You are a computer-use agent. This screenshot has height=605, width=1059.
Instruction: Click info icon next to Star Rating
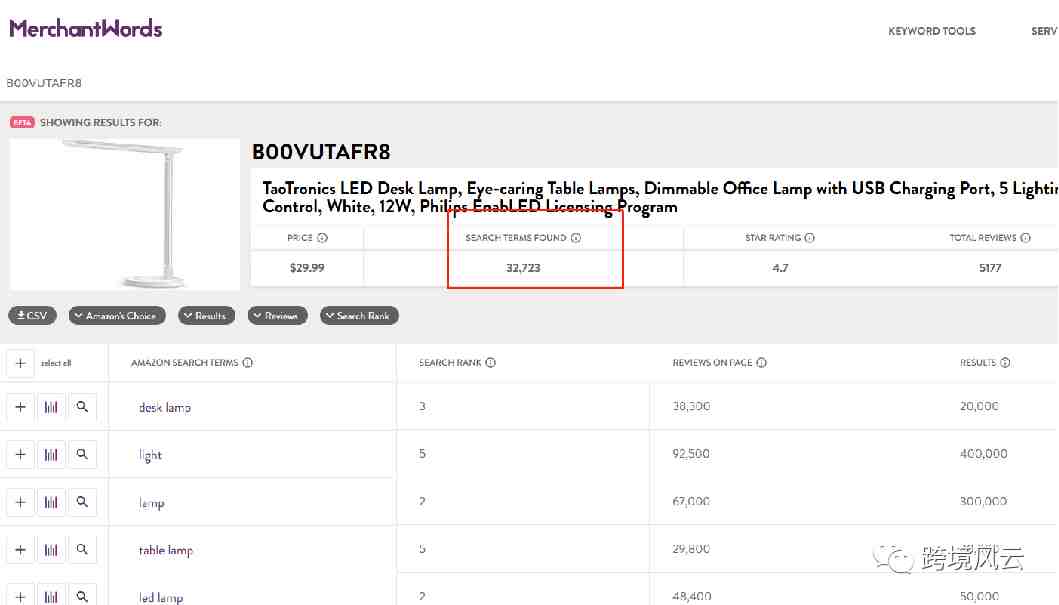coord(810,238)
